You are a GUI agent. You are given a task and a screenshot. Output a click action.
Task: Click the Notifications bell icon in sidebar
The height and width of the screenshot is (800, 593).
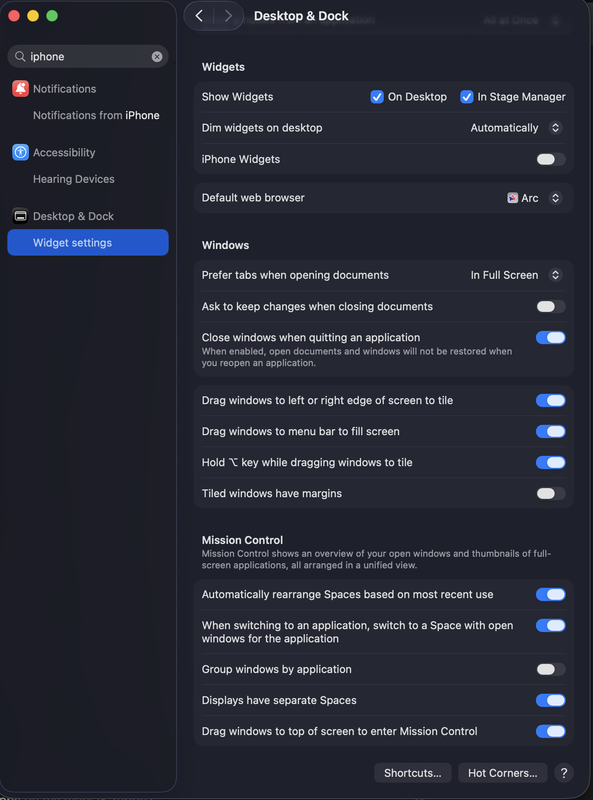point(20,89)
